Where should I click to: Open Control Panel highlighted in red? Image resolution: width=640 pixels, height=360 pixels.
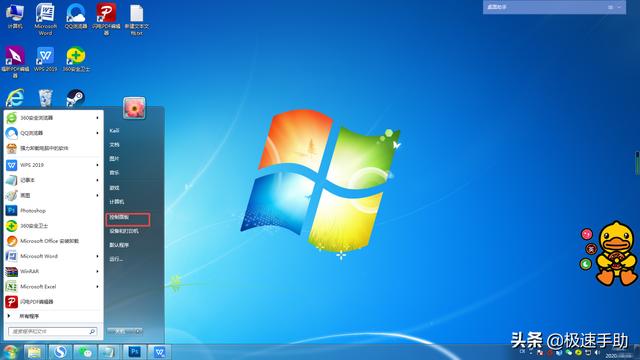(x=128, y=219)
